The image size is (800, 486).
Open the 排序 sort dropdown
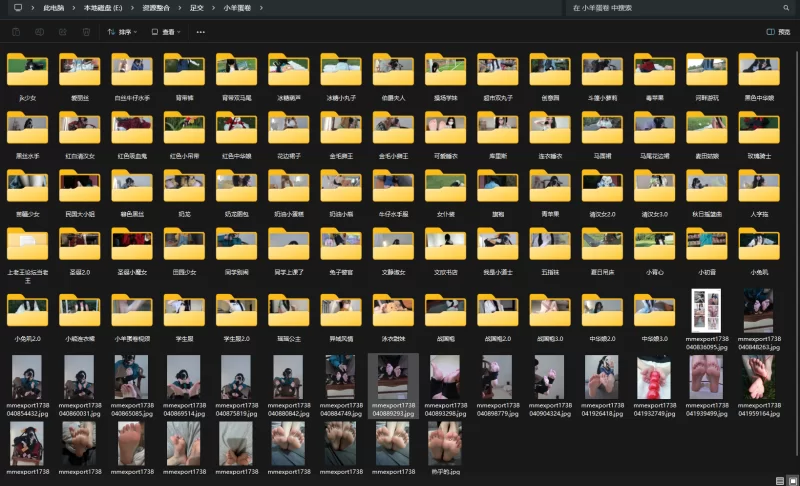point(122,32)
